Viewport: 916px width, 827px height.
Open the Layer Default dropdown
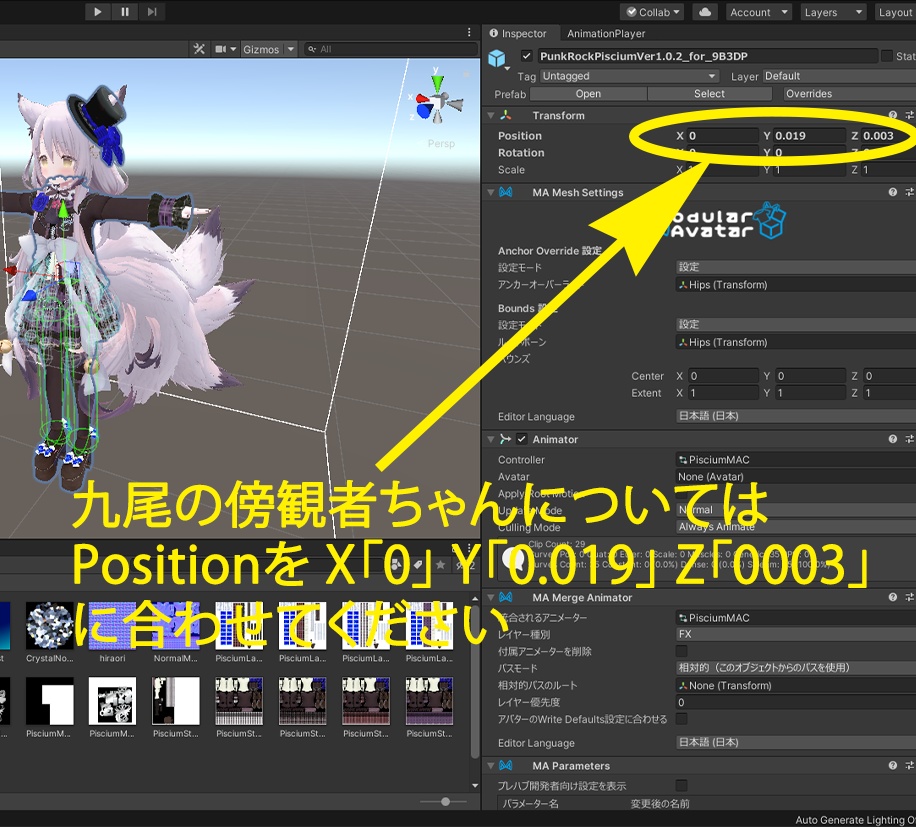(x=839, y=76)
